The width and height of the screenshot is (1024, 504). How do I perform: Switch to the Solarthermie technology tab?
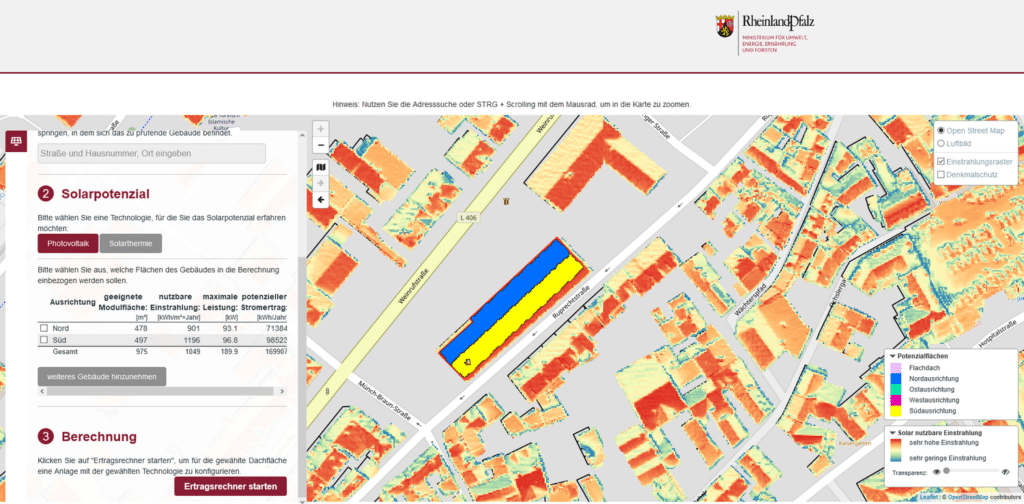click(130, 243)
